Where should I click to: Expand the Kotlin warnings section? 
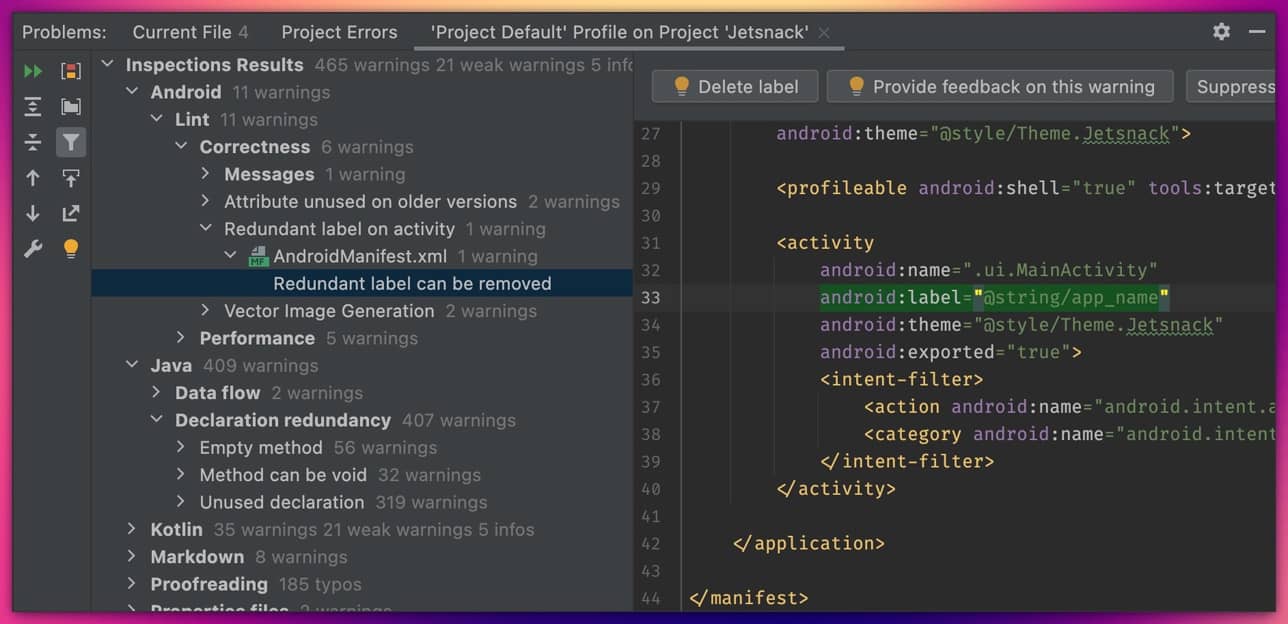click(132, 529)
